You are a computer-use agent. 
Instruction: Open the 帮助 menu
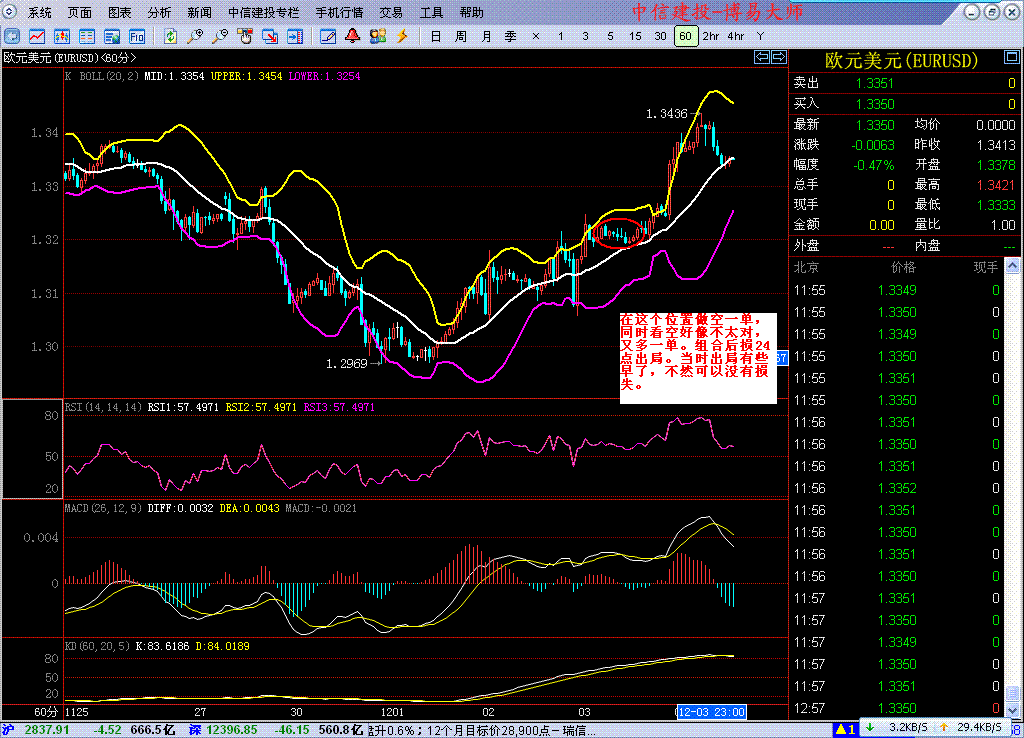point(472,12)
